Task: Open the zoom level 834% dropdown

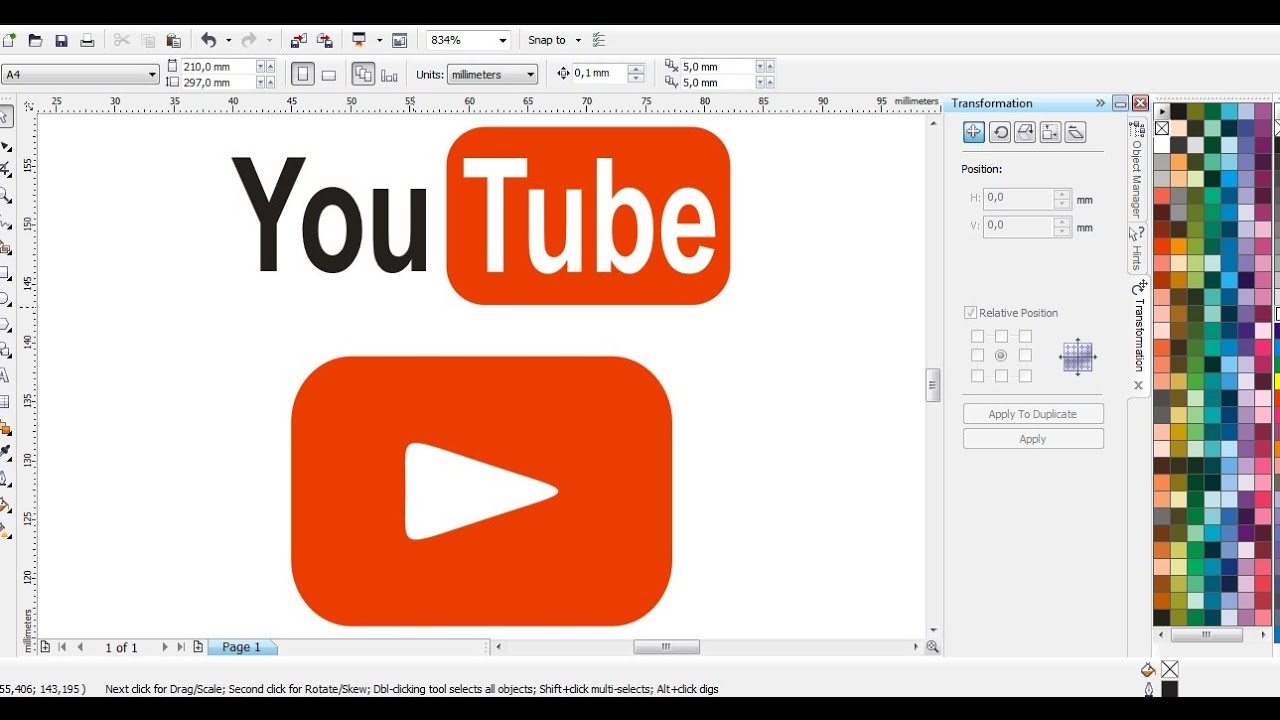Action: pos(503,40)
